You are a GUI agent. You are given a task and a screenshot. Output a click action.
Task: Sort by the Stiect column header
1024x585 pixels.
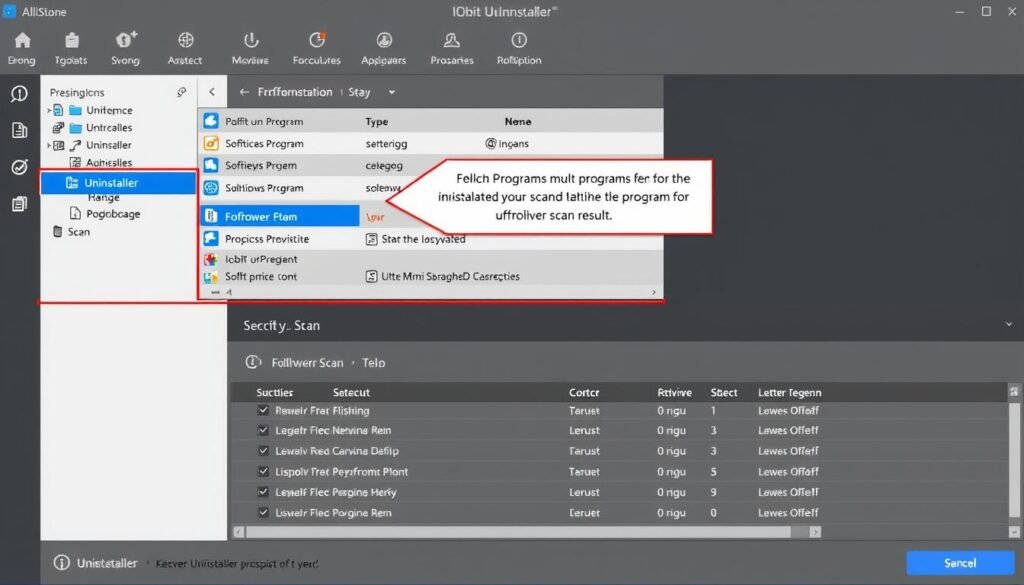[x=724, y=392]
